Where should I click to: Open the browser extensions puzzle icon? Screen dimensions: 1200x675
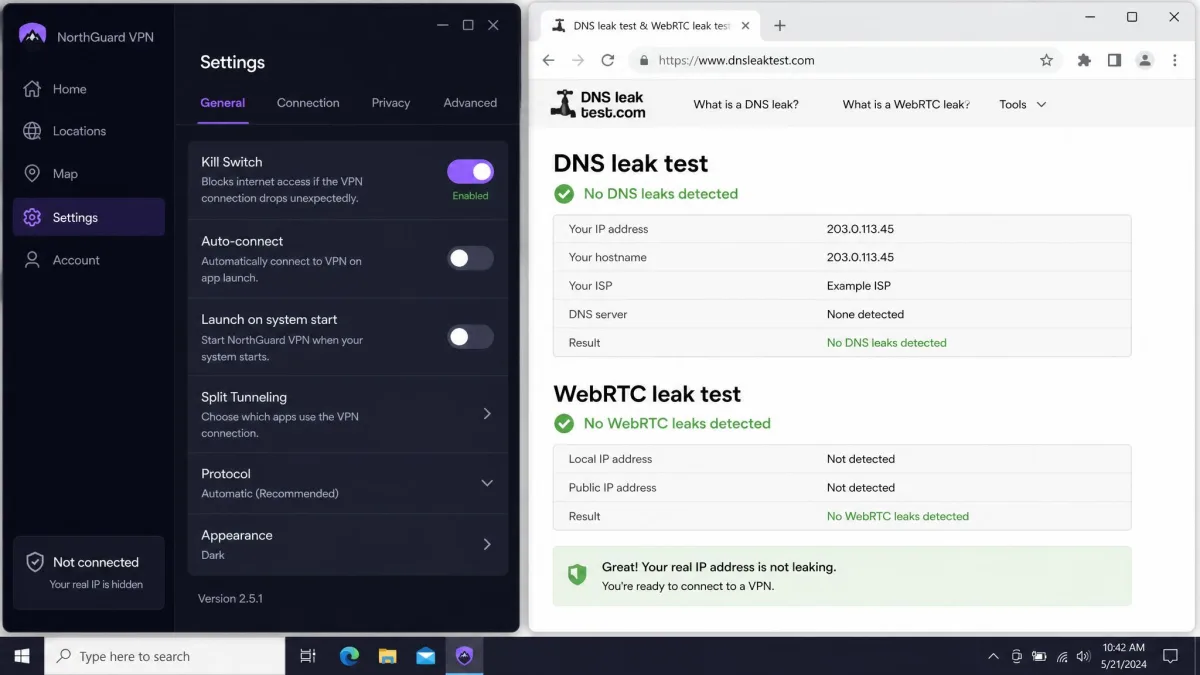1084,60
